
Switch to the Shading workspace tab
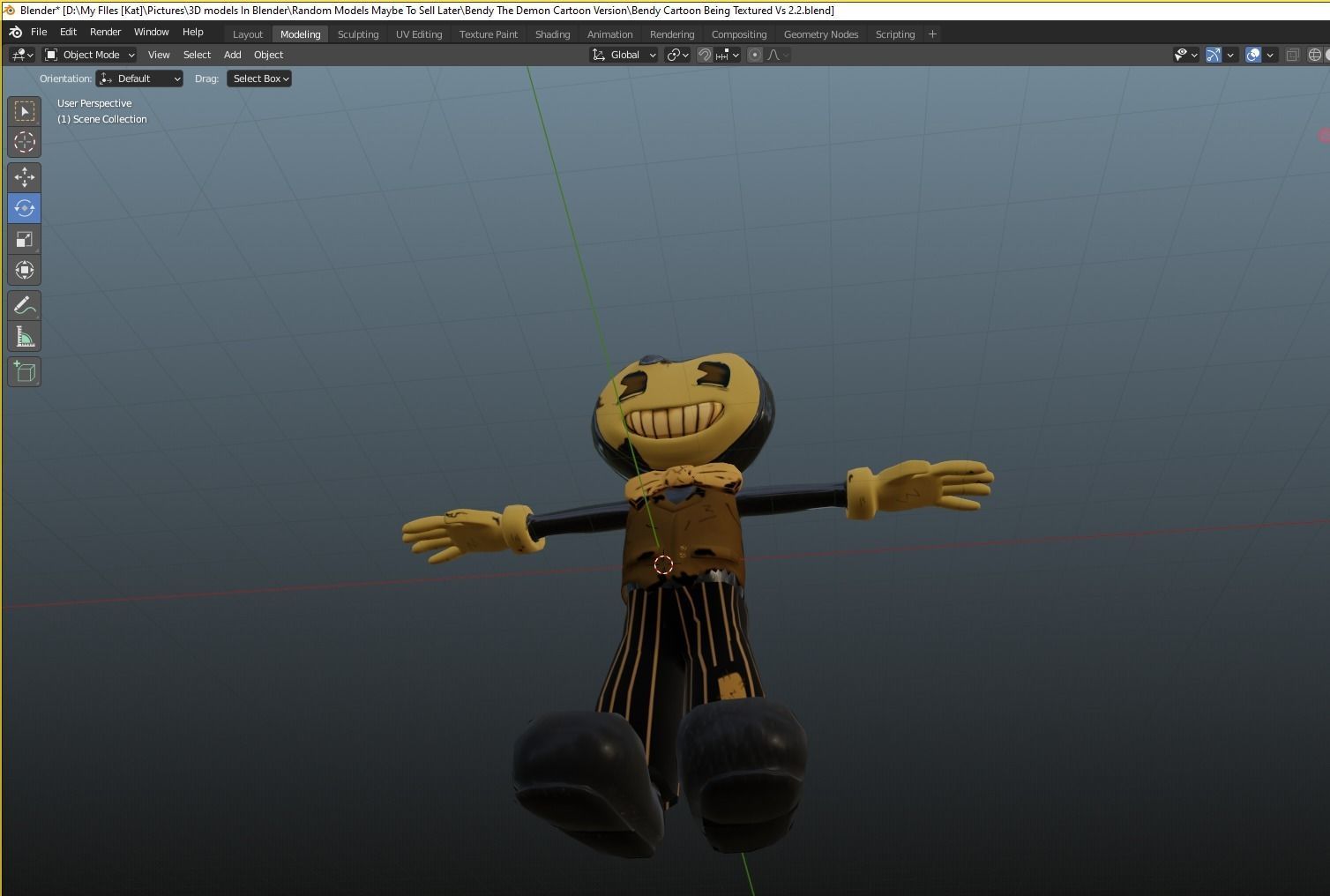(552, 34)
